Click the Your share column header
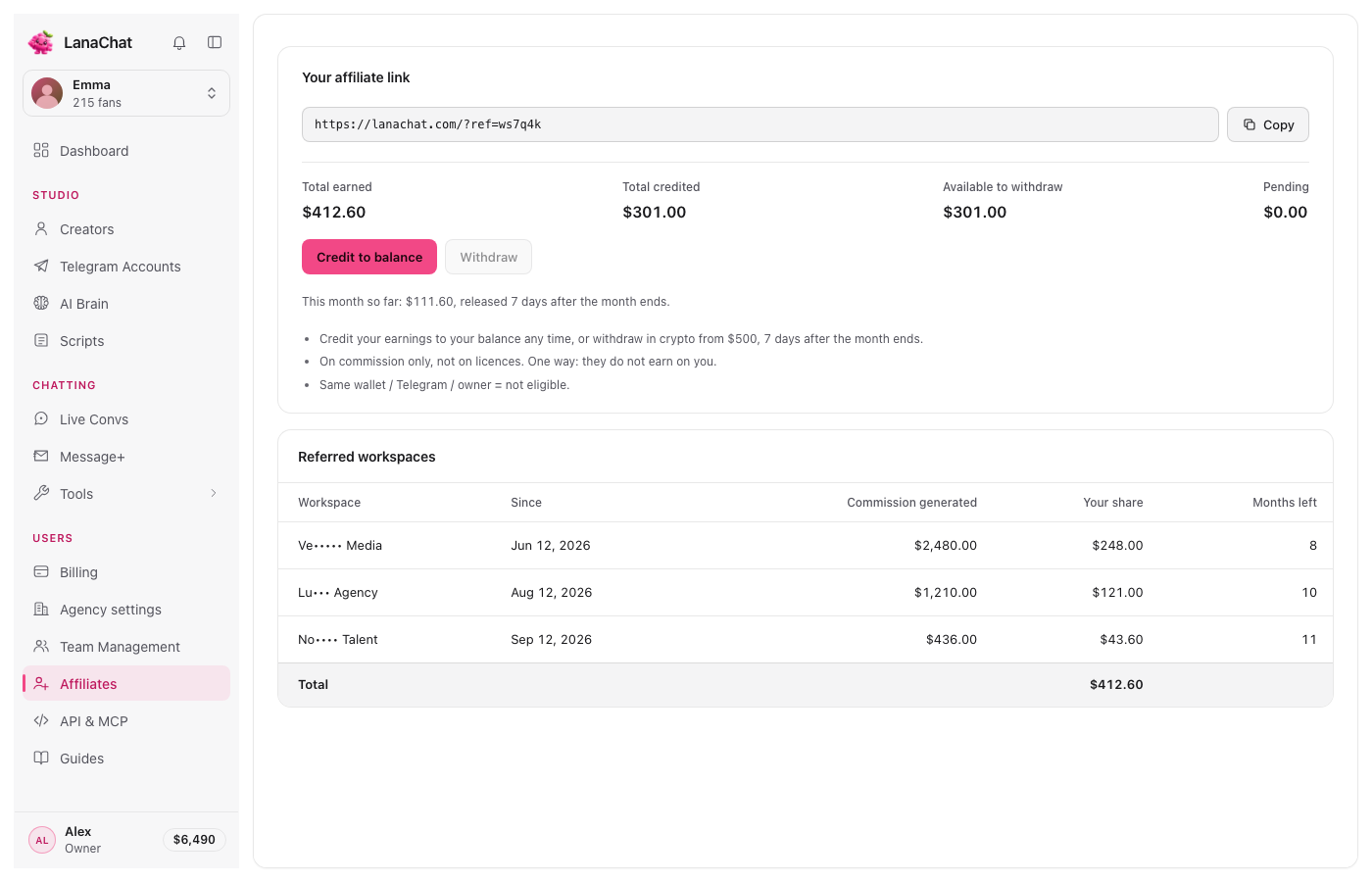Viewport: 1372px width, 882px height. (1113, 502)
